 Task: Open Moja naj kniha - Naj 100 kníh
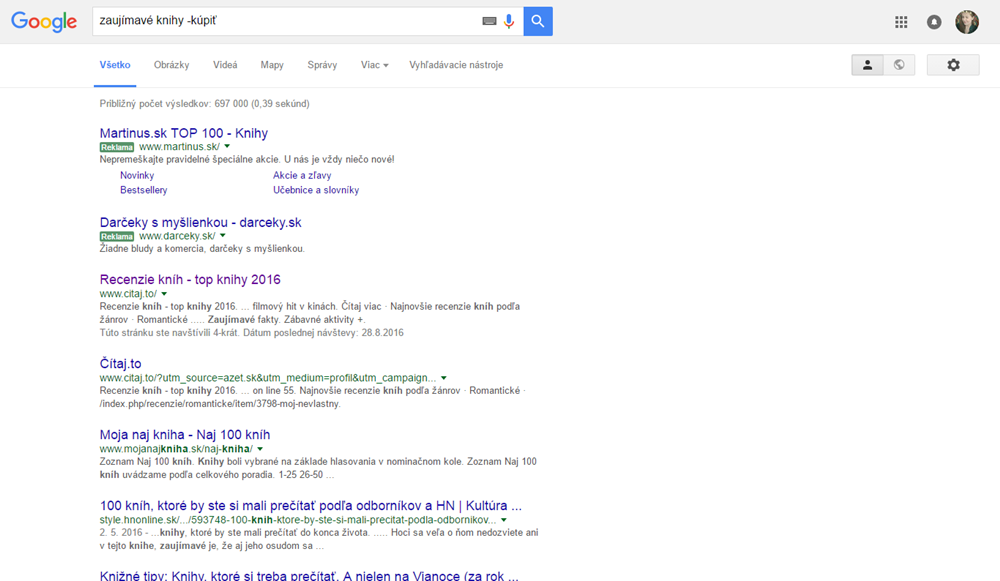pos(185,435)
